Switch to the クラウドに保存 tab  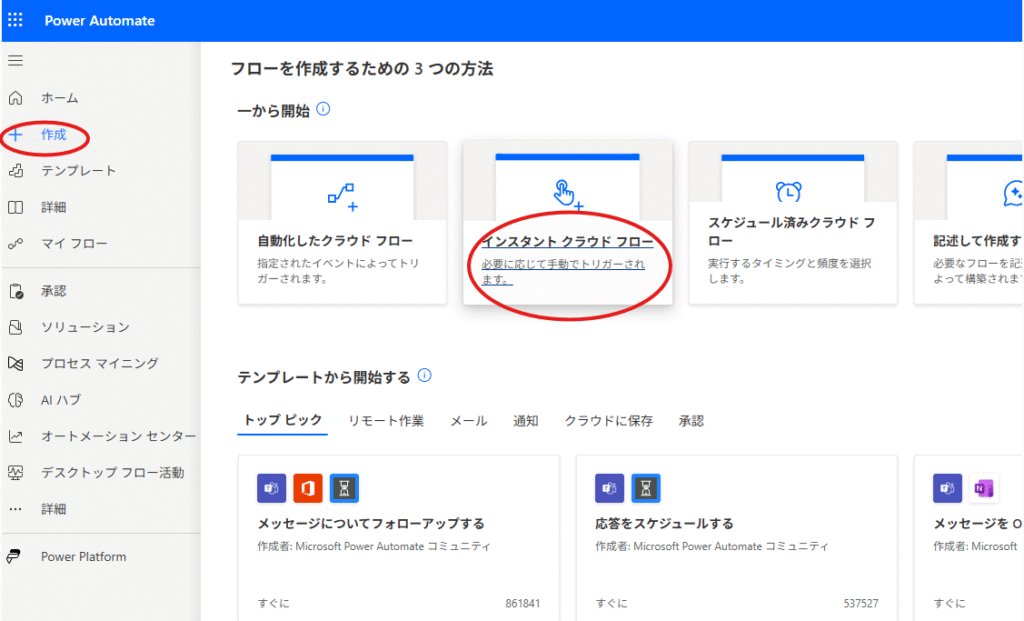pos(609,421)
